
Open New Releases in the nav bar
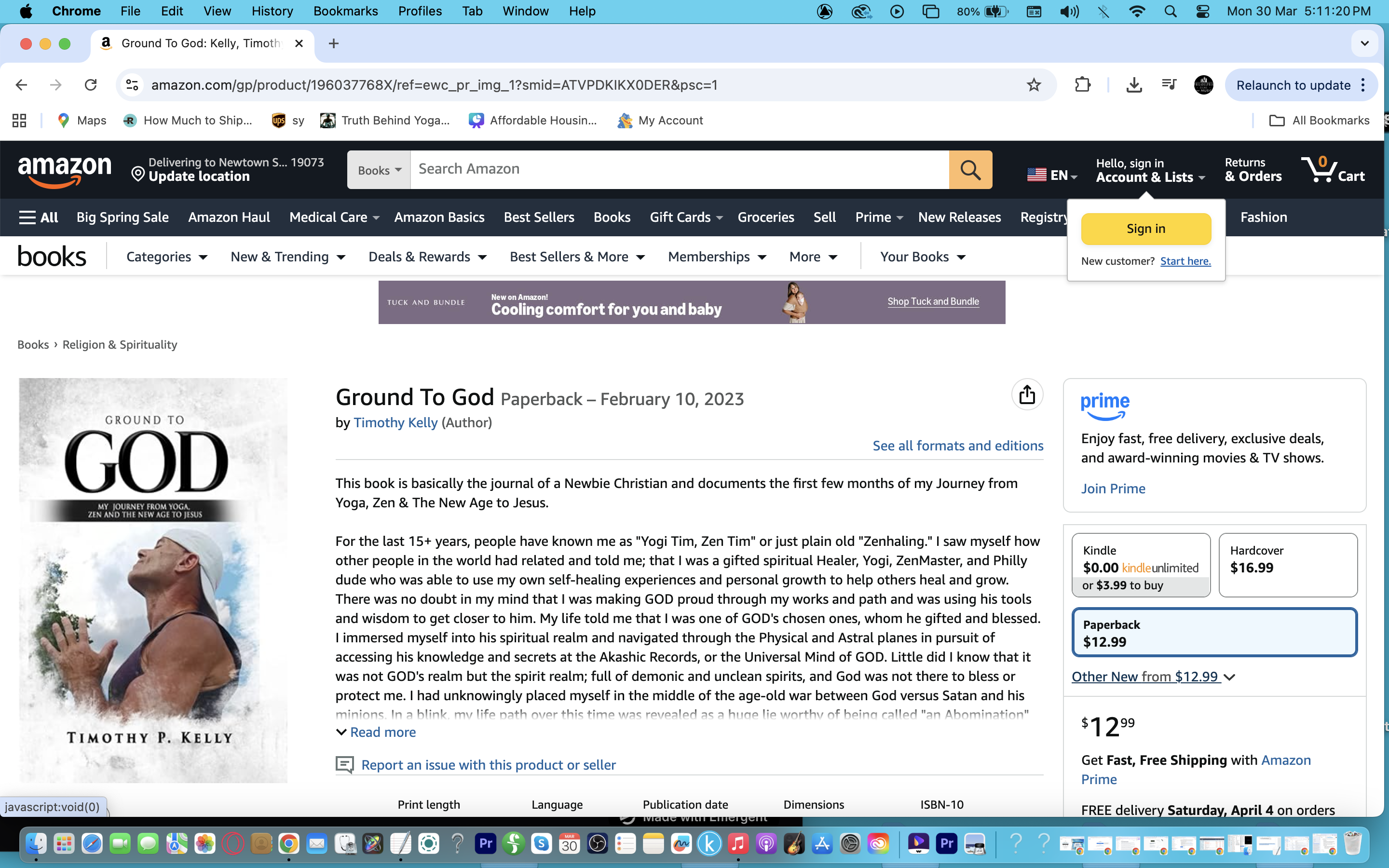(x=959, y=217)
